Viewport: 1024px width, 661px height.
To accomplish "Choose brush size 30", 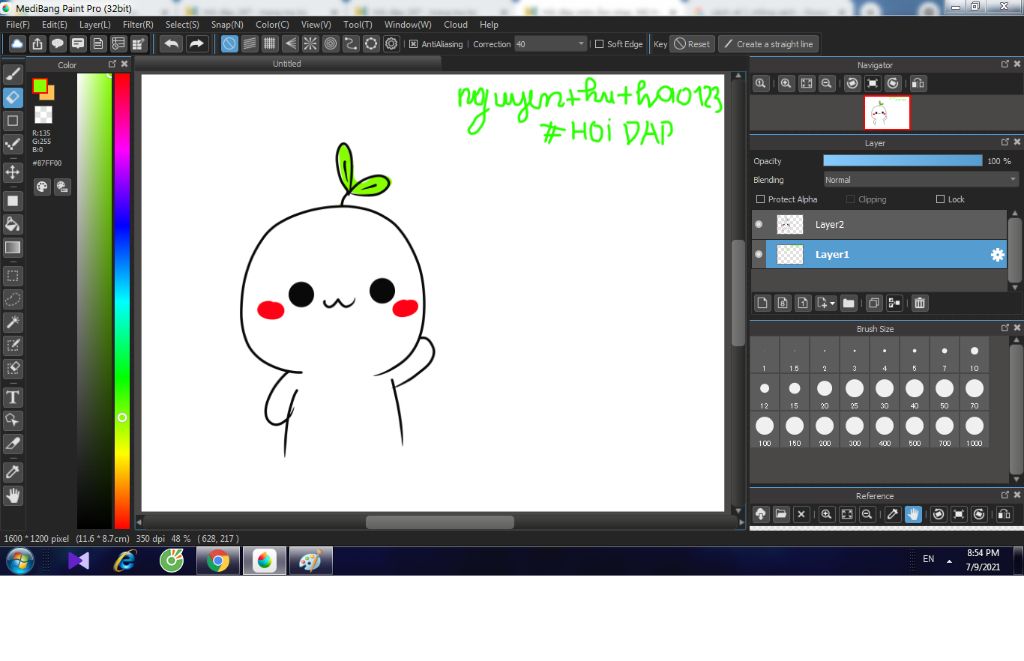I will pyautogui.click(x=884, y=393).
